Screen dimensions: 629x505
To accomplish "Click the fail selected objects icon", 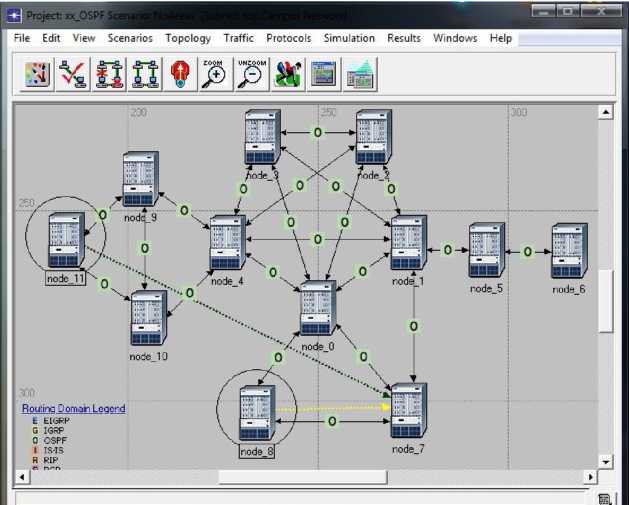I will pyautogui.click(x=109, y=74).
